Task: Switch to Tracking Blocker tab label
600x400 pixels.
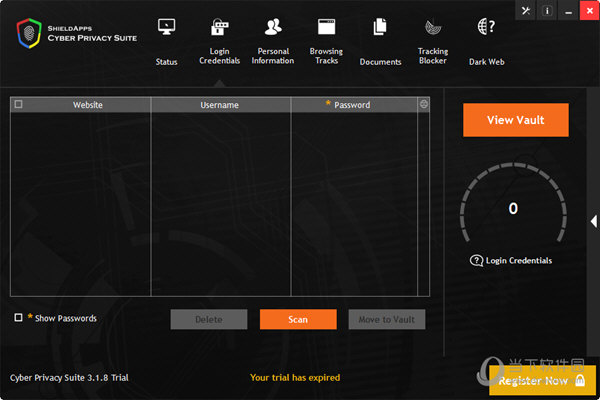Action: tap(433, 56)
